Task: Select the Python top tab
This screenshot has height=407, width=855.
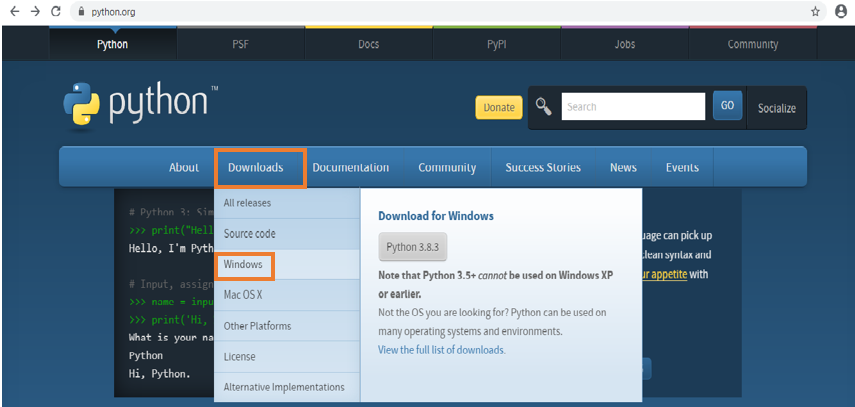Action: (113, 44)
